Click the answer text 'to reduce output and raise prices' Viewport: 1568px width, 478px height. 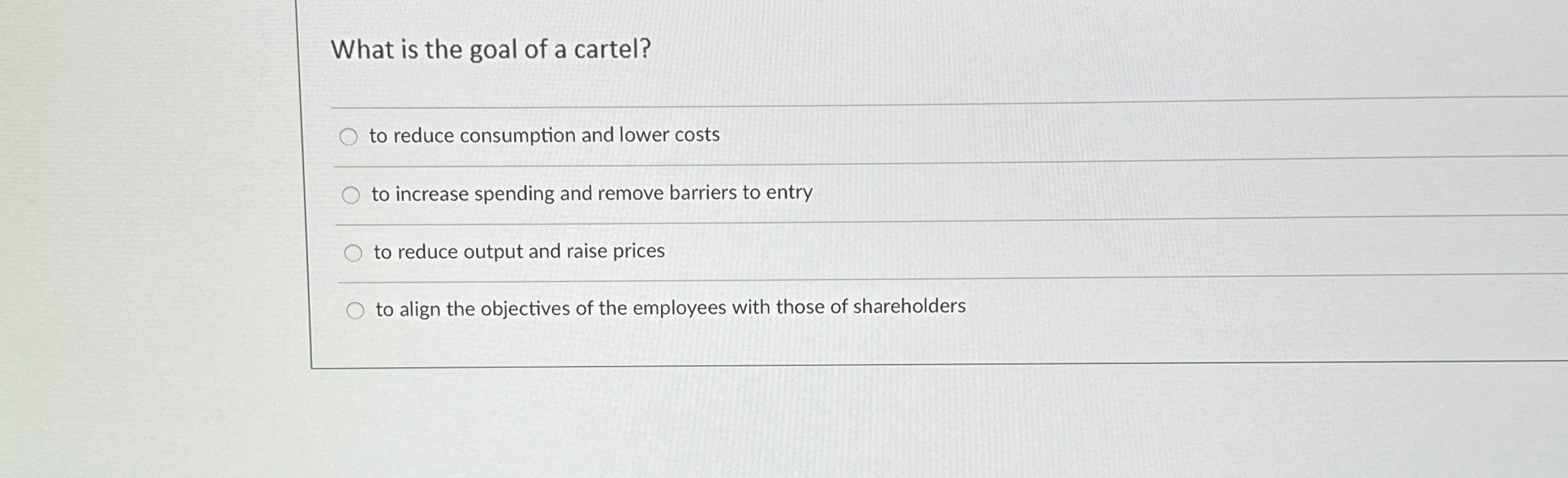tap(517, 252)
